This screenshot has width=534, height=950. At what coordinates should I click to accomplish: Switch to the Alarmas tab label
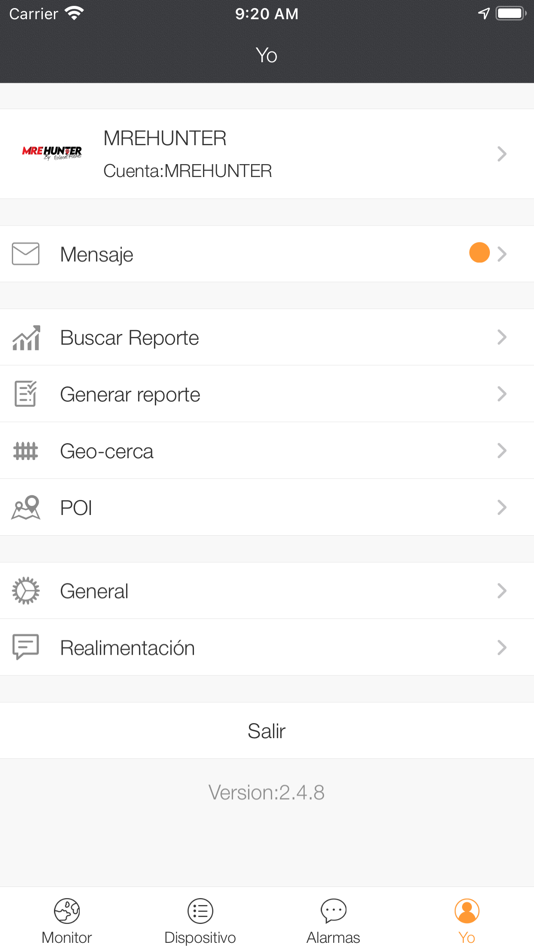pos(333,937)
